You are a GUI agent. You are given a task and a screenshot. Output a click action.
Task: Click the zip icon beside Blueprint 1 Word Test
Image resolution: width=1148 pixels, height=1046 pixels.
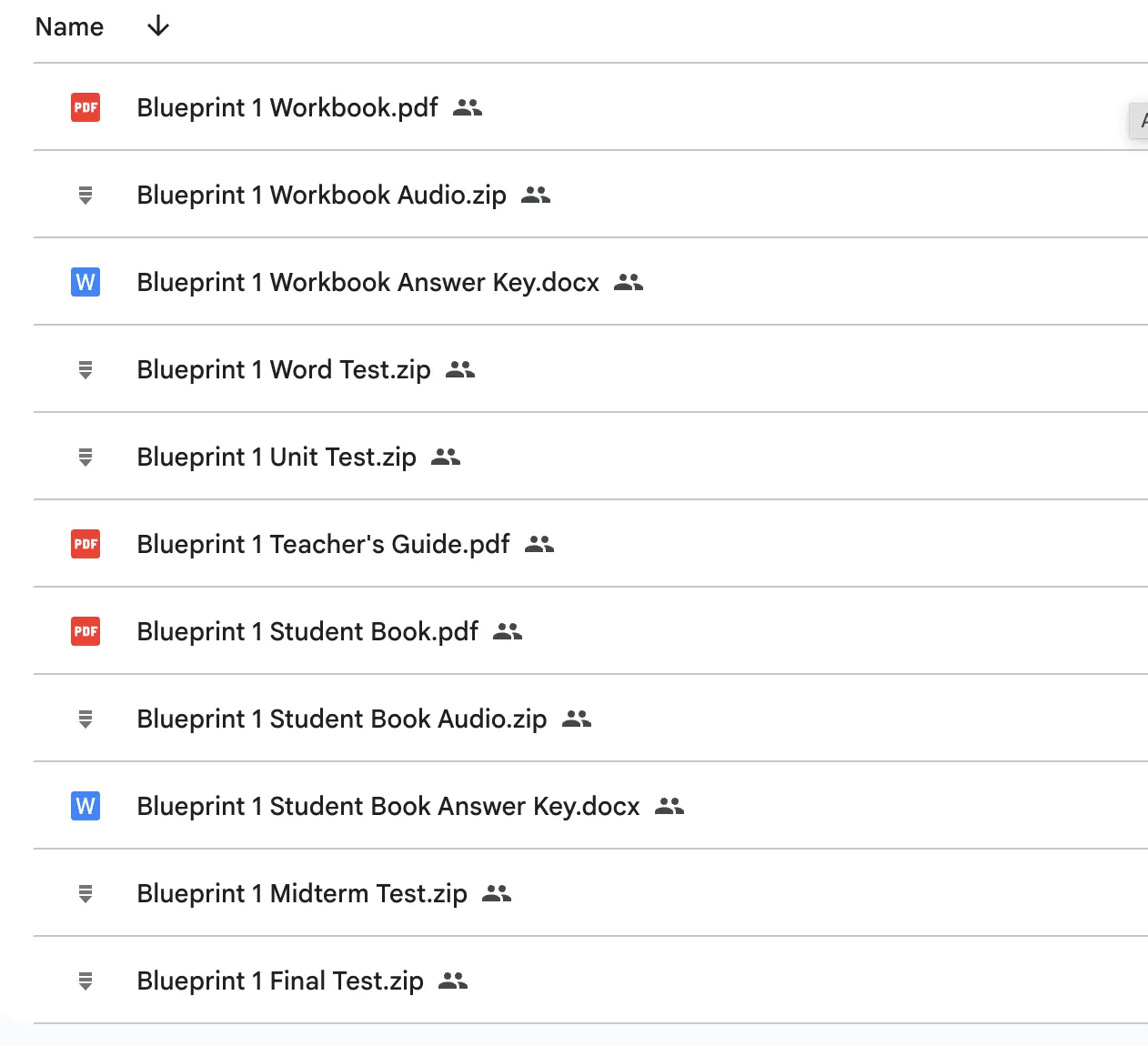[86, 369]
